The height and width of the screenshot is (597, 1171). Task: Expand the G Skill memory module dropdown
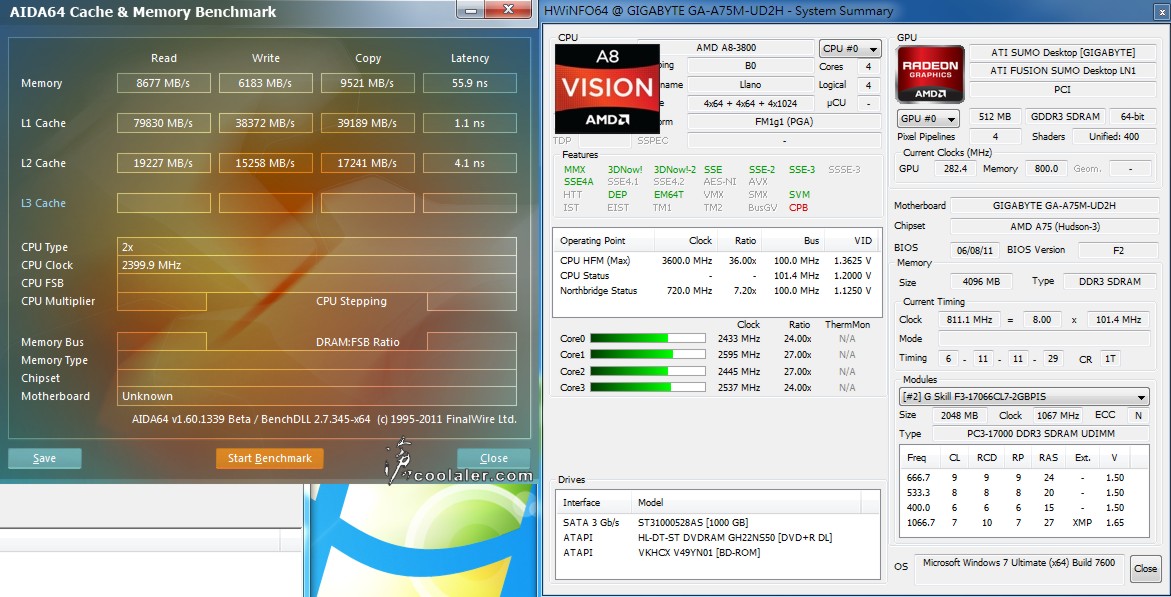point(1024,397)
